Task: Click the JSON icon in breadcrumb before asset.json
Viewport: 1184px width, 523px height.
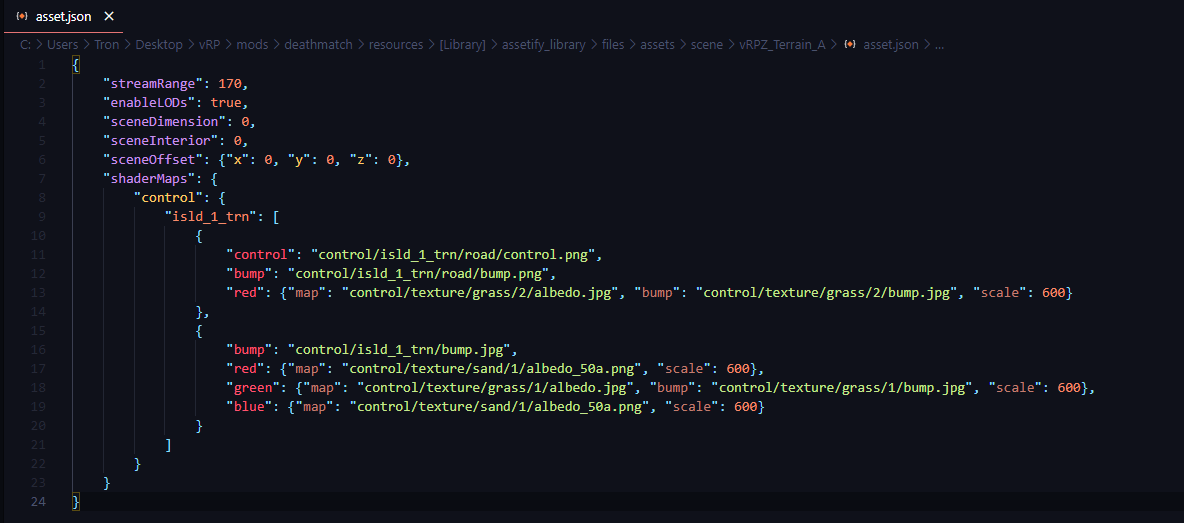Action: coord(850,45)
